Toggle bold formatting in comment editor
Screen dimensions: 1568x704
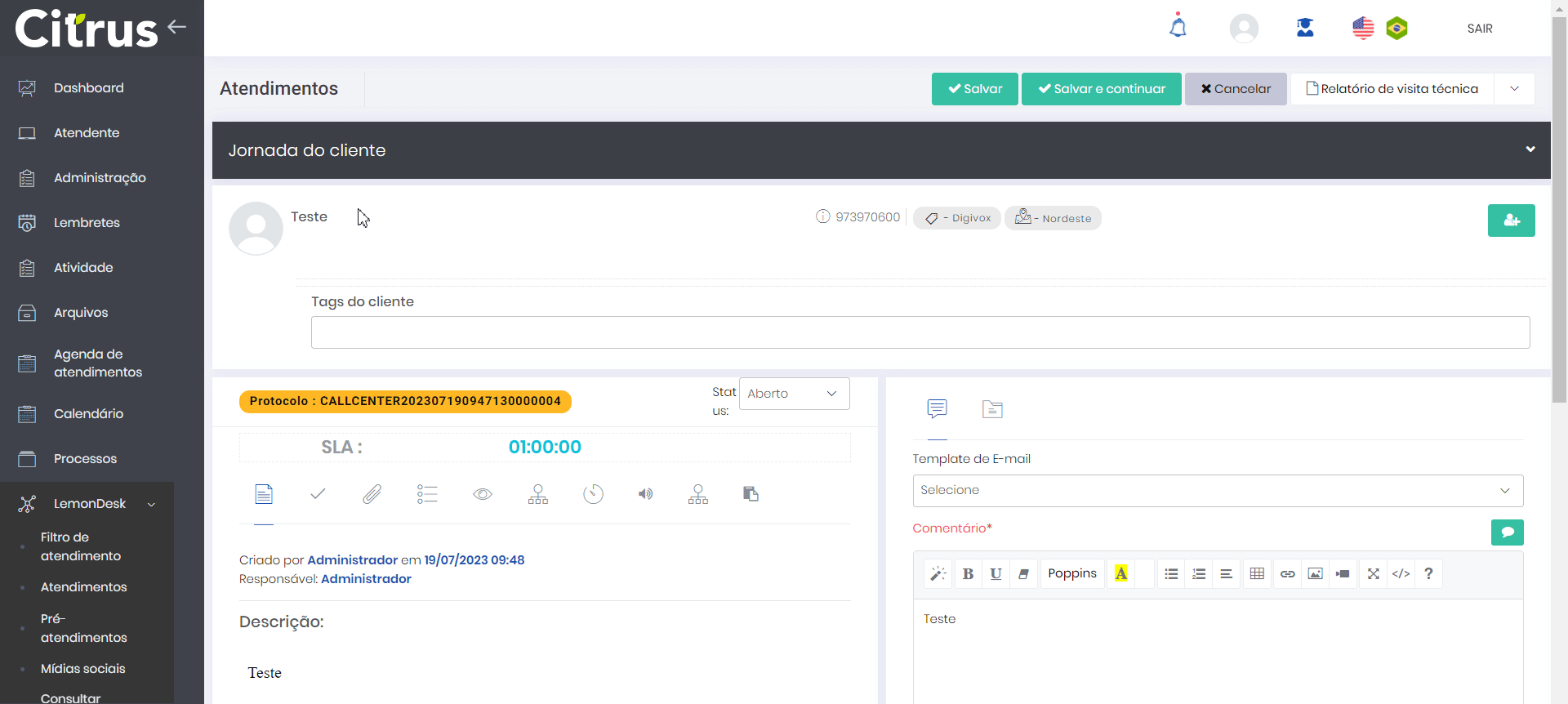968,574
